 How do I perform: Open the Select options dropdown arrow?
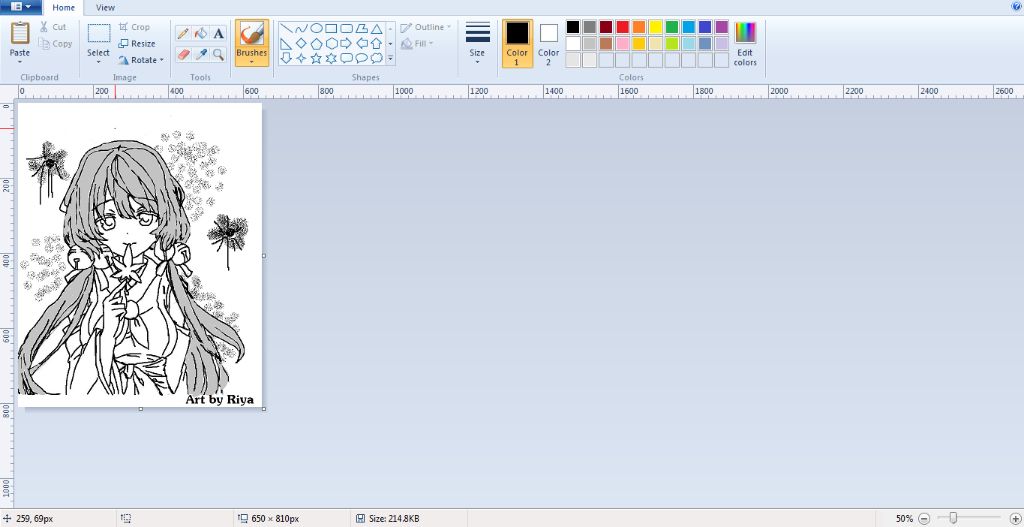click(99, 63)
